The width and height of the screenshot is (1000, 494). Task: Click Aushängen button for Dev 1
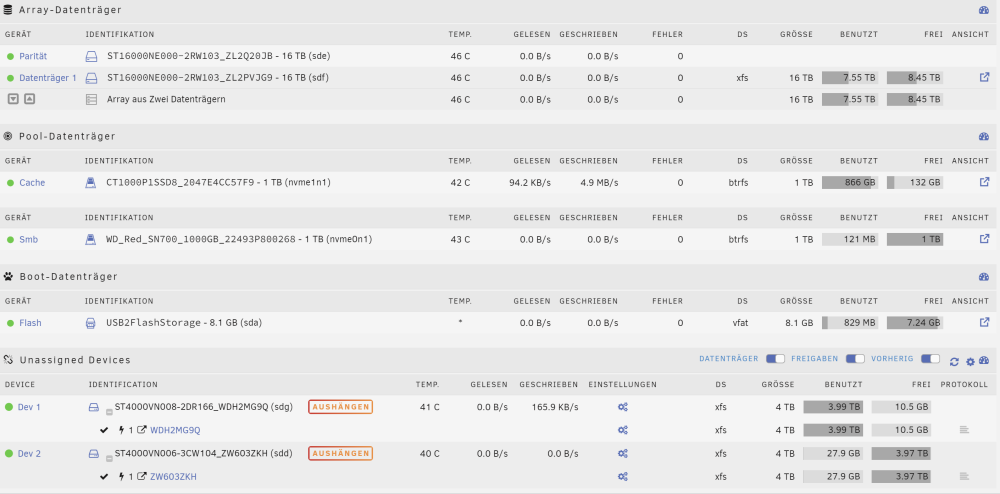click(341, 407)
